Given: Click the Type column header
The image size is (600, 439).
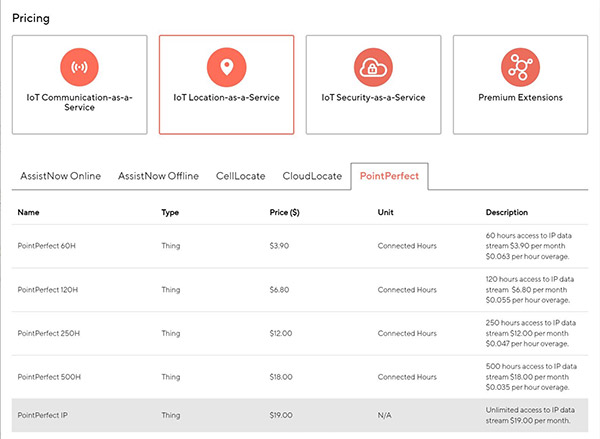Looking at the screenshot, I should [x=170, y=212].
